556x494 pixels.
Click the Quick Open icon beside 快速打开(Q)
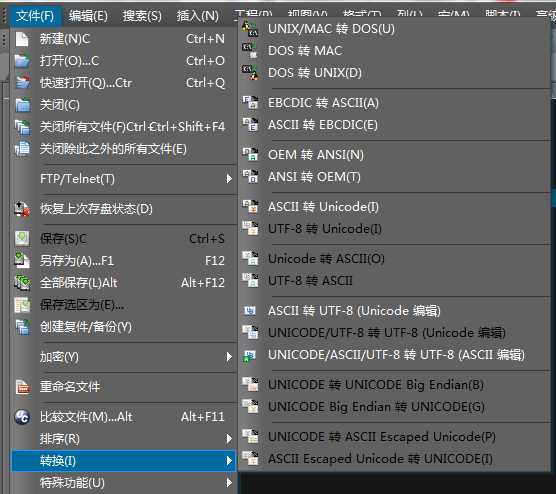click(23, 82)
